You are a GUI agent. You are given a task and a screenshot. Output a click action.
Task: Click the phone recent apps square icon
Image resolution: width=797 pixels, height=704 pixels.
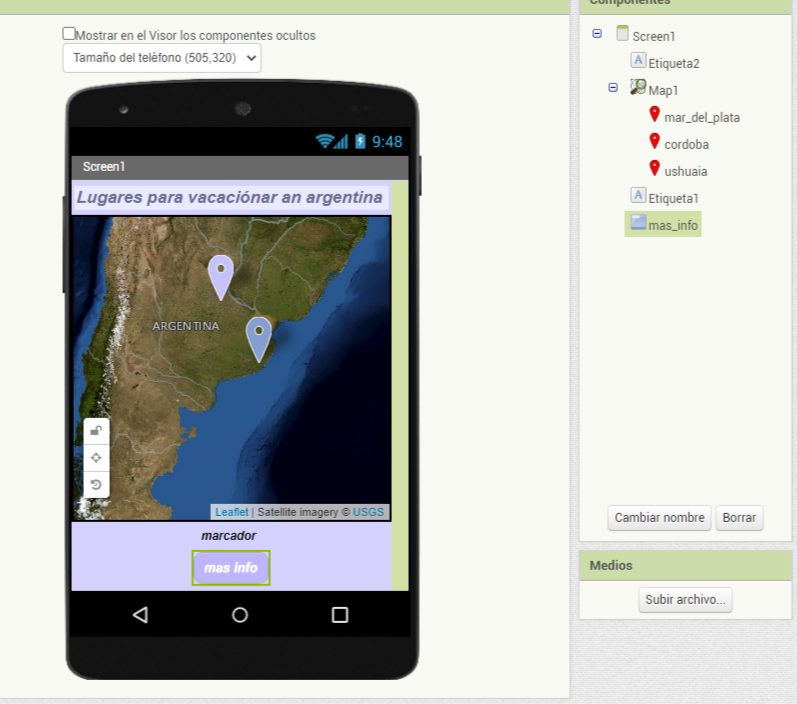tap(340, 615)
